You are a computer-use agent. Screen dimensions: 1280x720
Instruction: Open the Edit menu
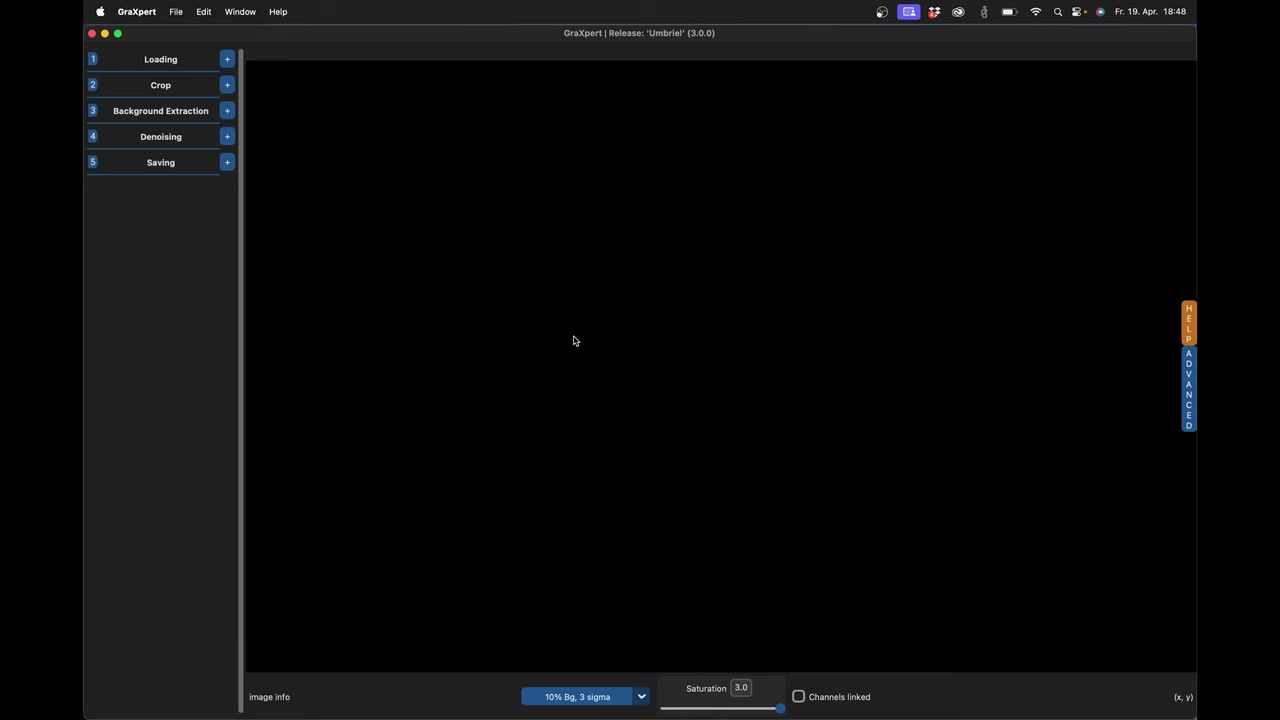(x=204, y=12)
